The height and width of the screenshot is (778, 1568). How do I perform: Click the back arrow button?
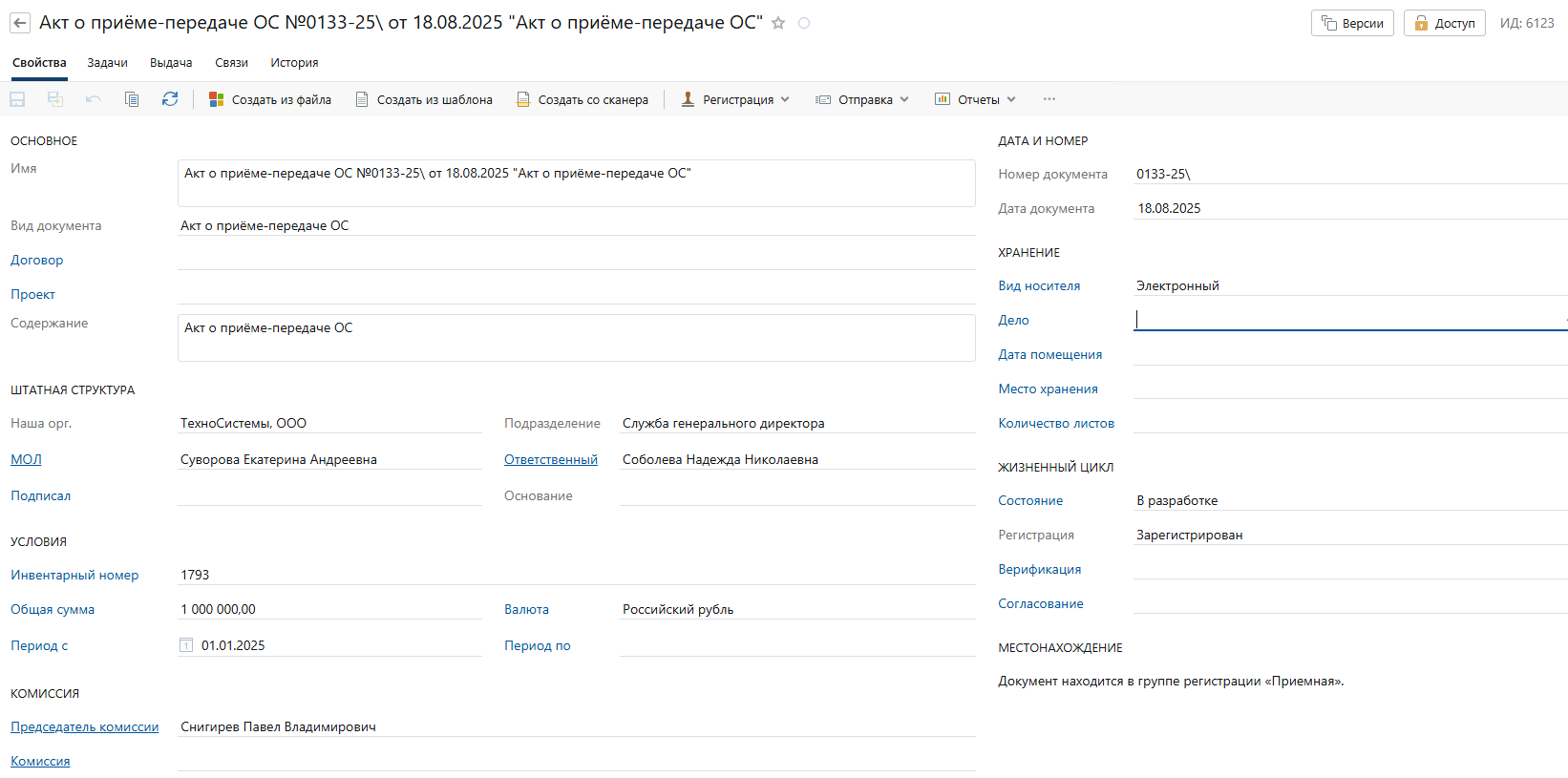pyautogui.click(x=20, y=23)
